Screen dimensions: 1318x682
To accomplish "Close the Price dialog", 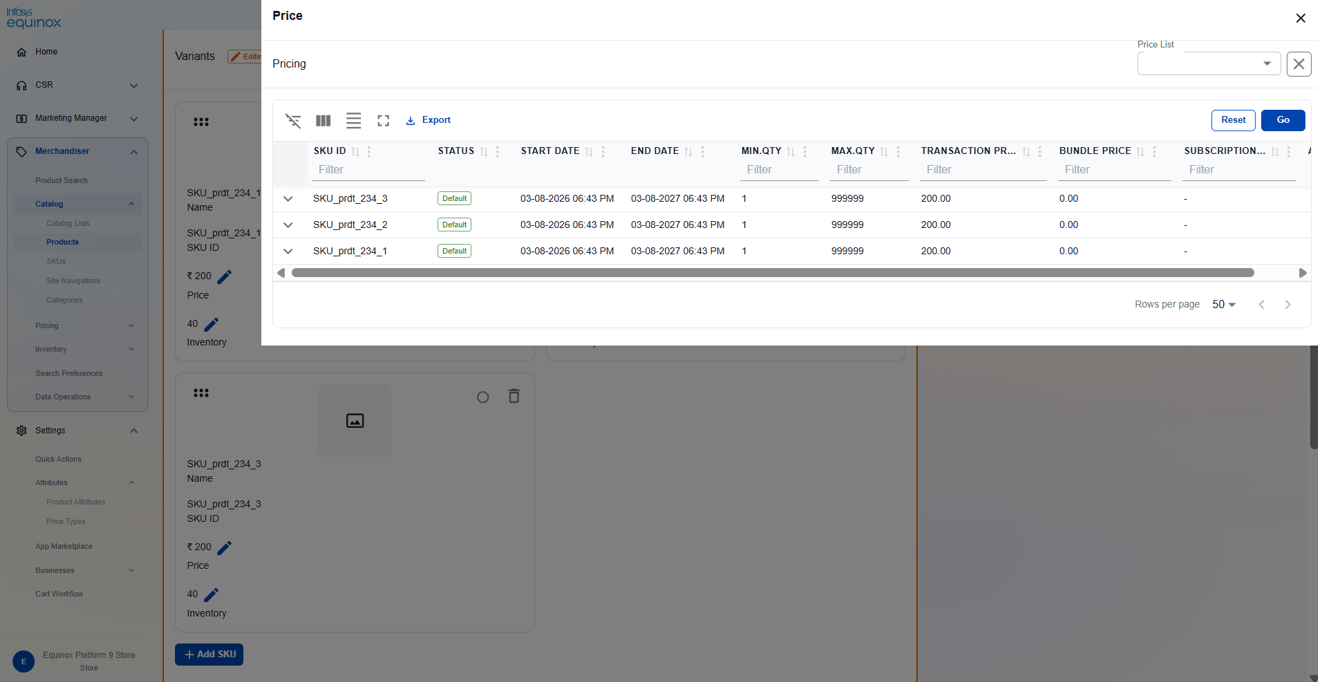I will click(x=1300, y=18).
